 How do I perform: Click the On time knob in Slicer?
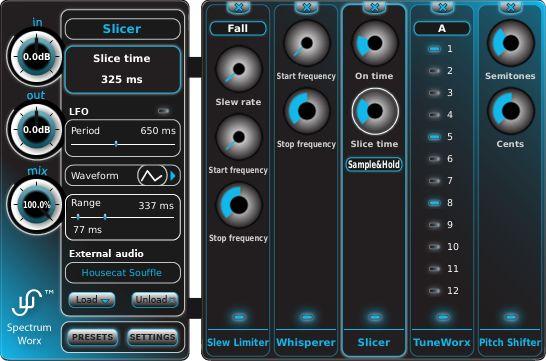pos(374,43)
